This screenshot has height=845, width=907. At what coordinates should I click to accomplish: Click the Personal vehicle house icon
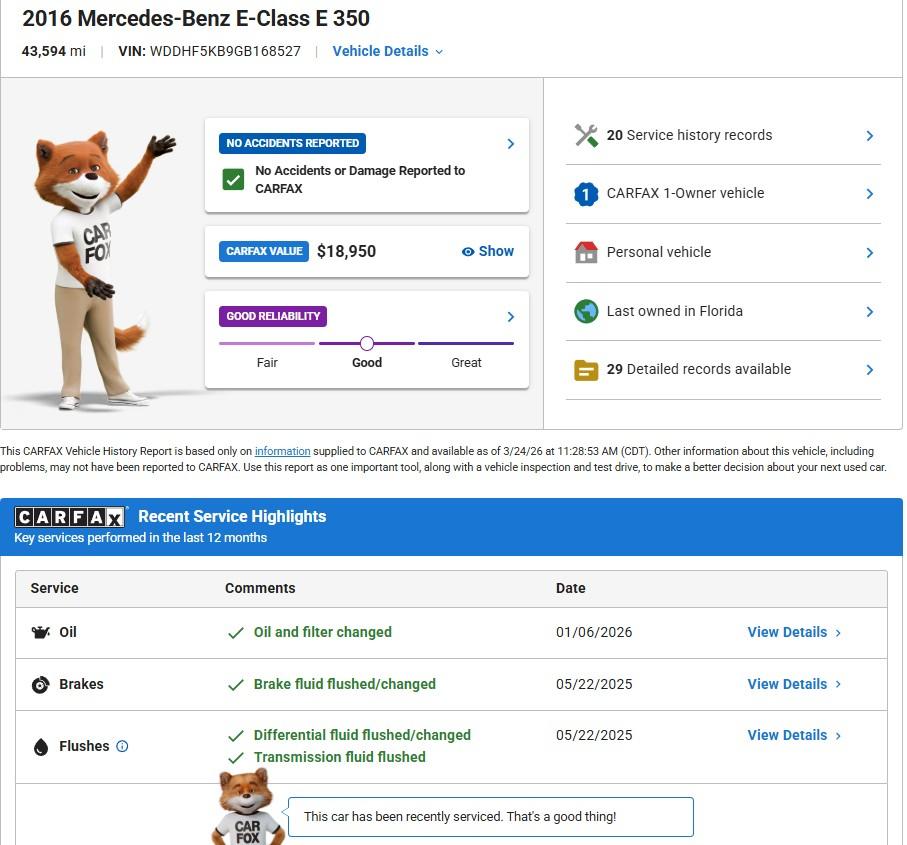(x=586, y=252)
